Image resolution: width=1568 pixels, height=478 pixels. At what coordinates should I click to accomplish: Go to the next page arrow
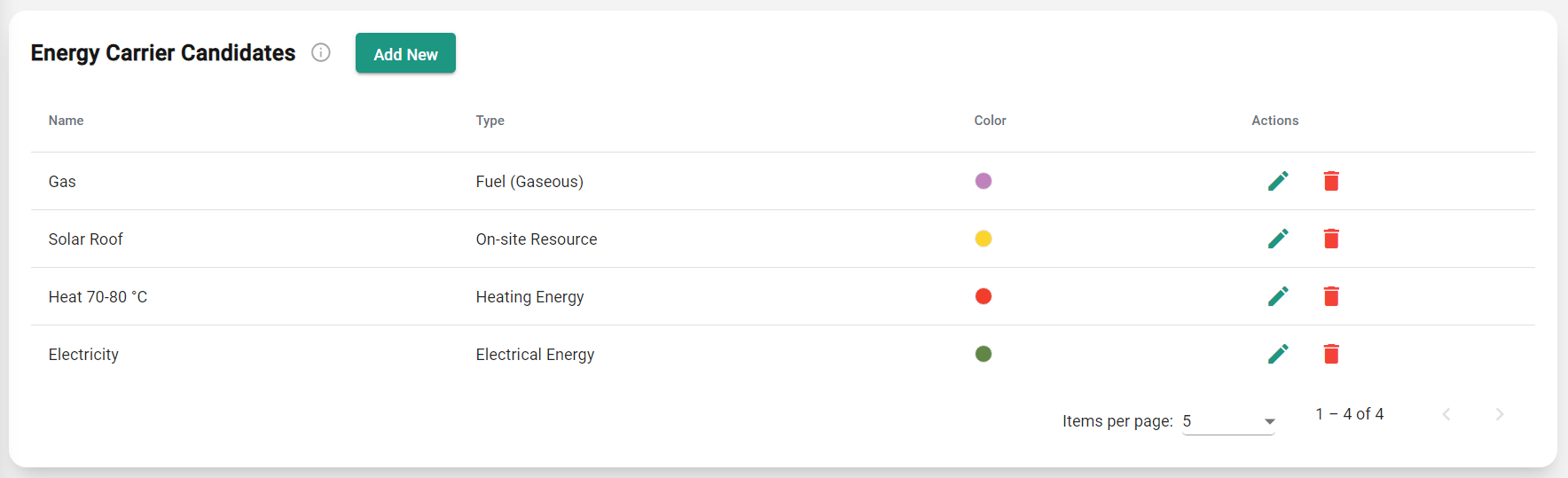click(1500, 414)
